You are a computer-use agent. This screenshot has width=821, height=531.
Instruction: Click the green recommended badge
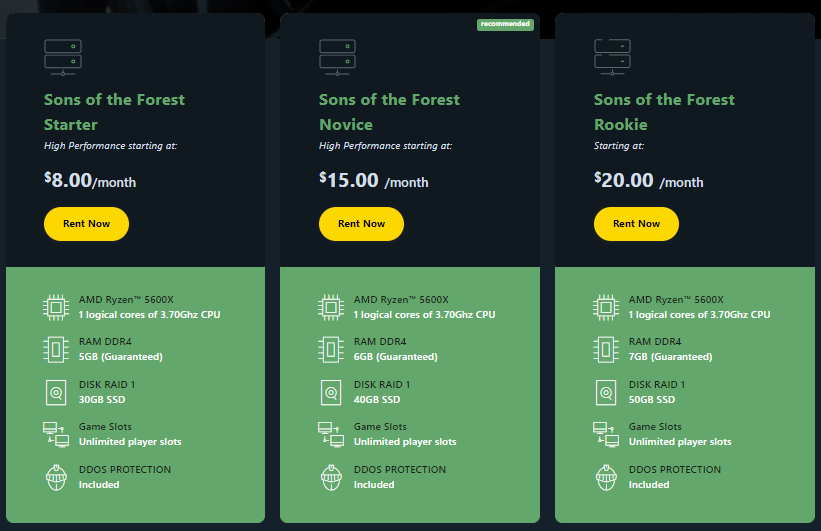tap(505, 24)
